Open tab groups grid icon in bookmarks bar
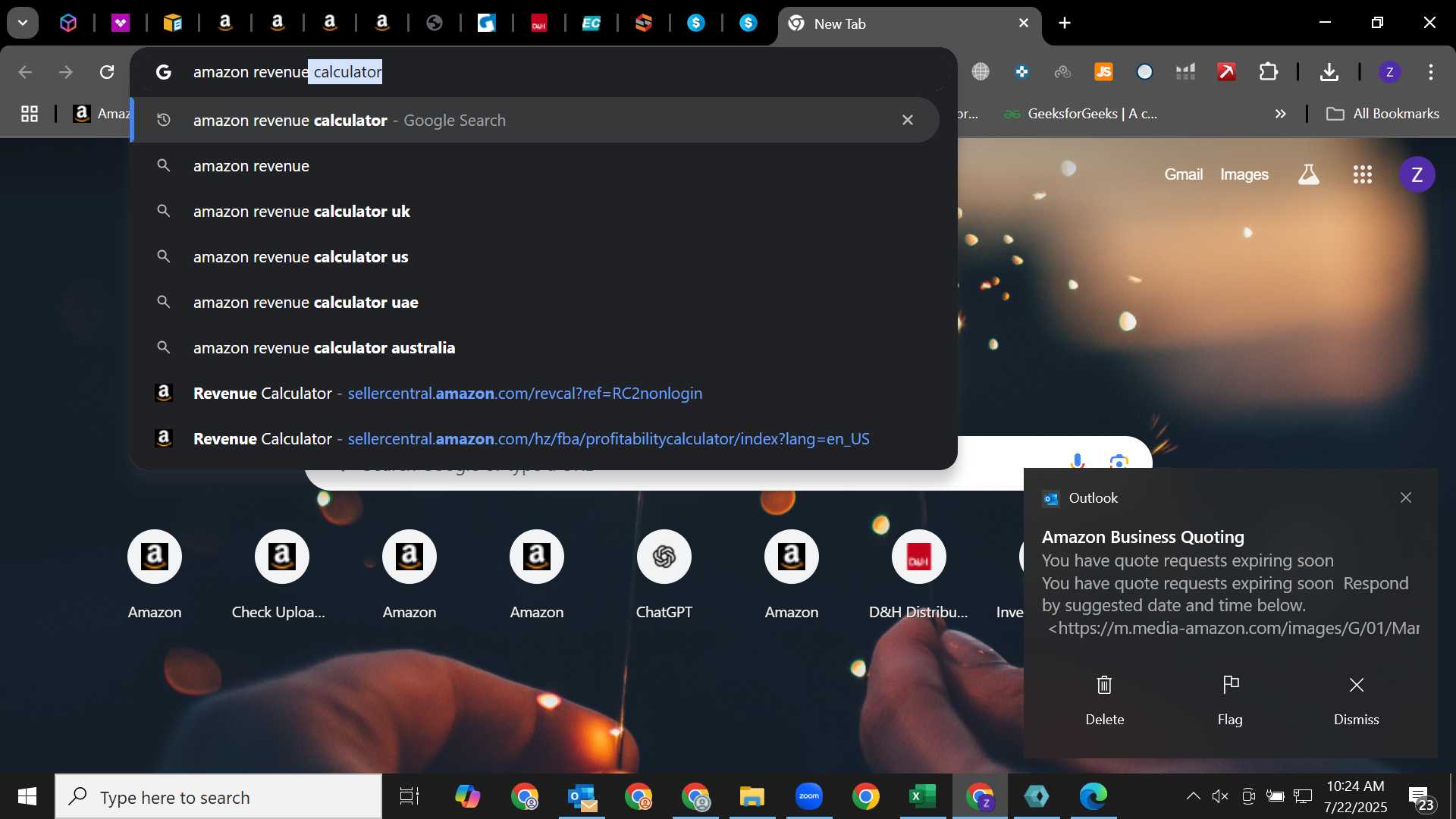Viewport: 1456px width, 819px height. [30, 114]
